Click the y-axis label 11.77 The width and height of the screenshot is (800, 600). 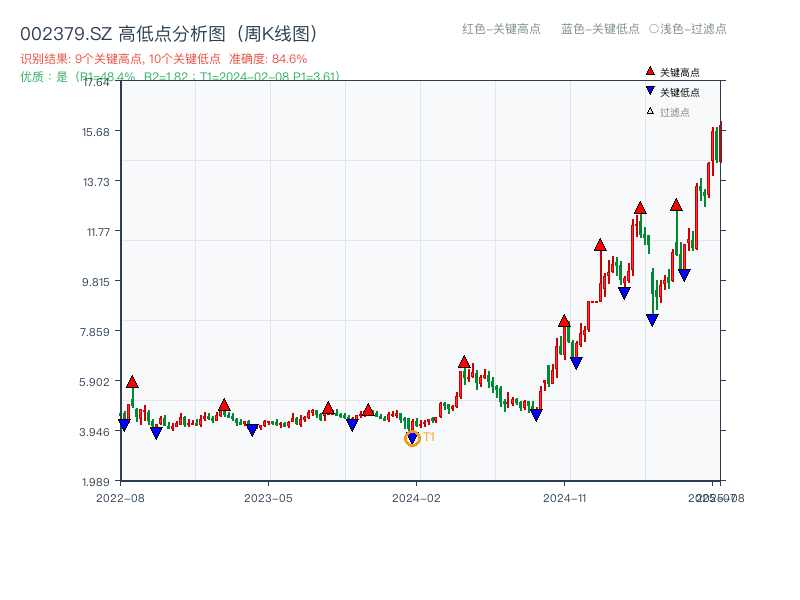98,232
